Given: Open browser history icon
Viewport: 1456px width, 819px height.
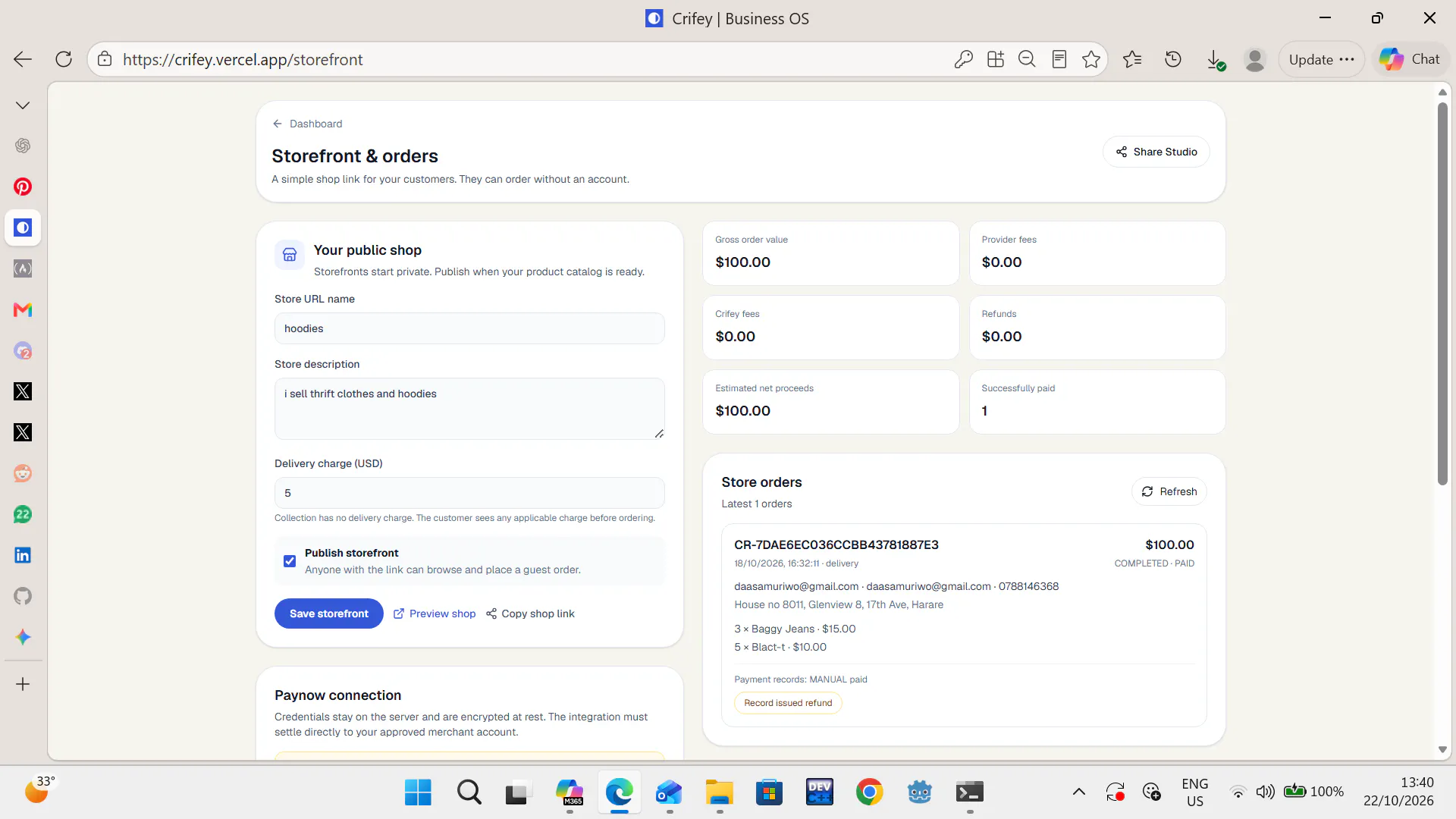Looking at the screenshot, I should click(1173, 59).
